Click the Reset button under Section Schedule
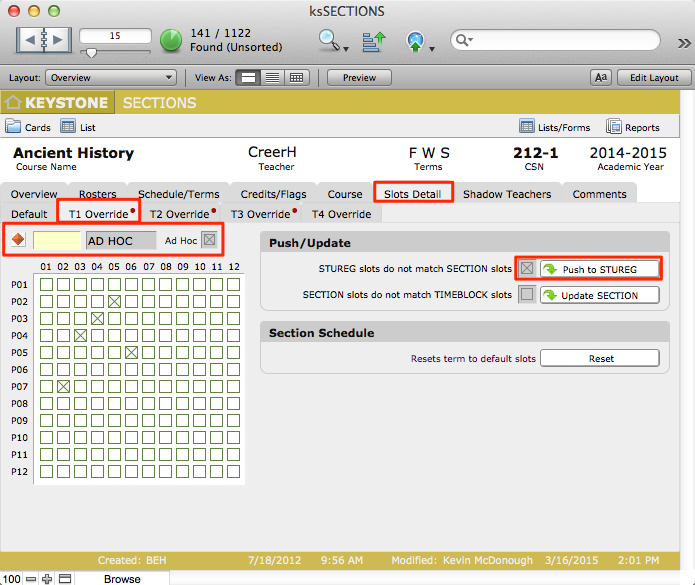Screen dimensions: 695x585 tap(600, 358)
